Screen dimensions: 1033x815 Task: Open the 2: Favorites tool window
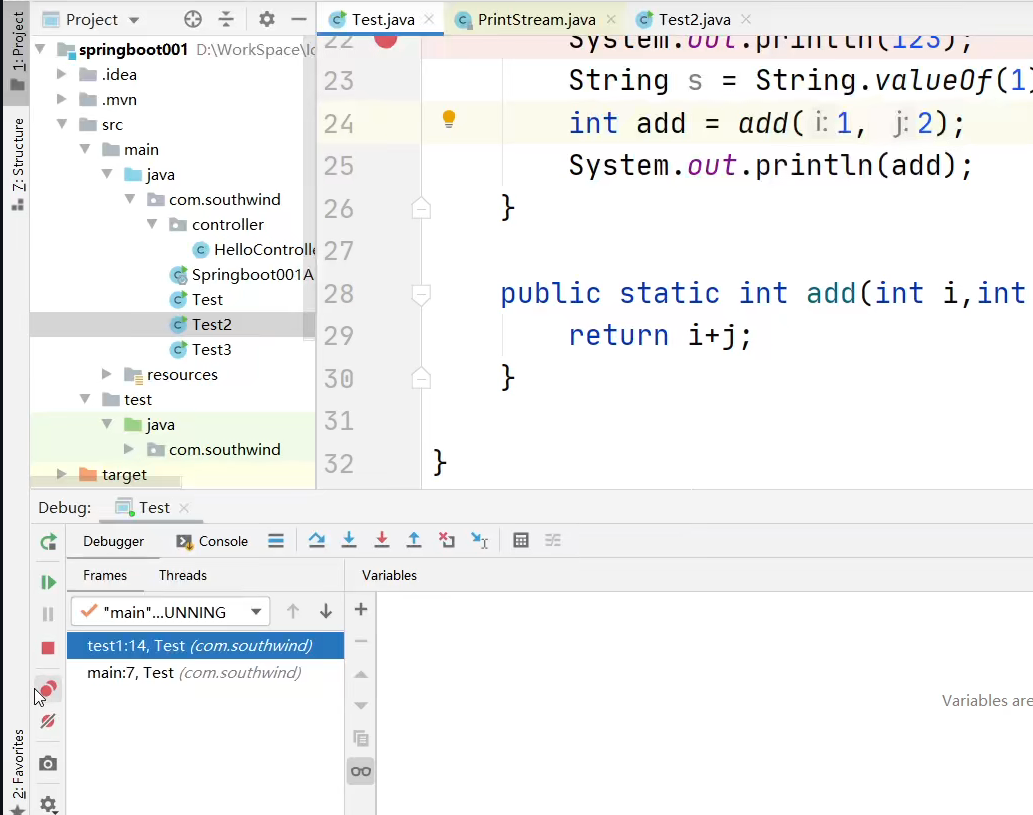(17, 772)
